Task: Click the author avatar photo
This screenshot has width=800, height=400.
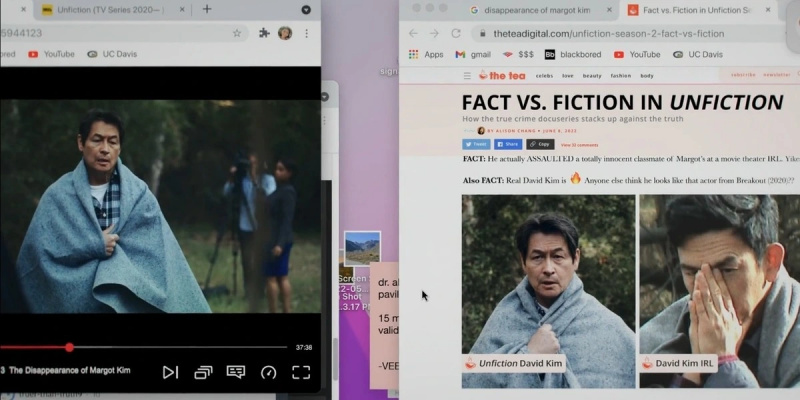Action: click(481, 131)
